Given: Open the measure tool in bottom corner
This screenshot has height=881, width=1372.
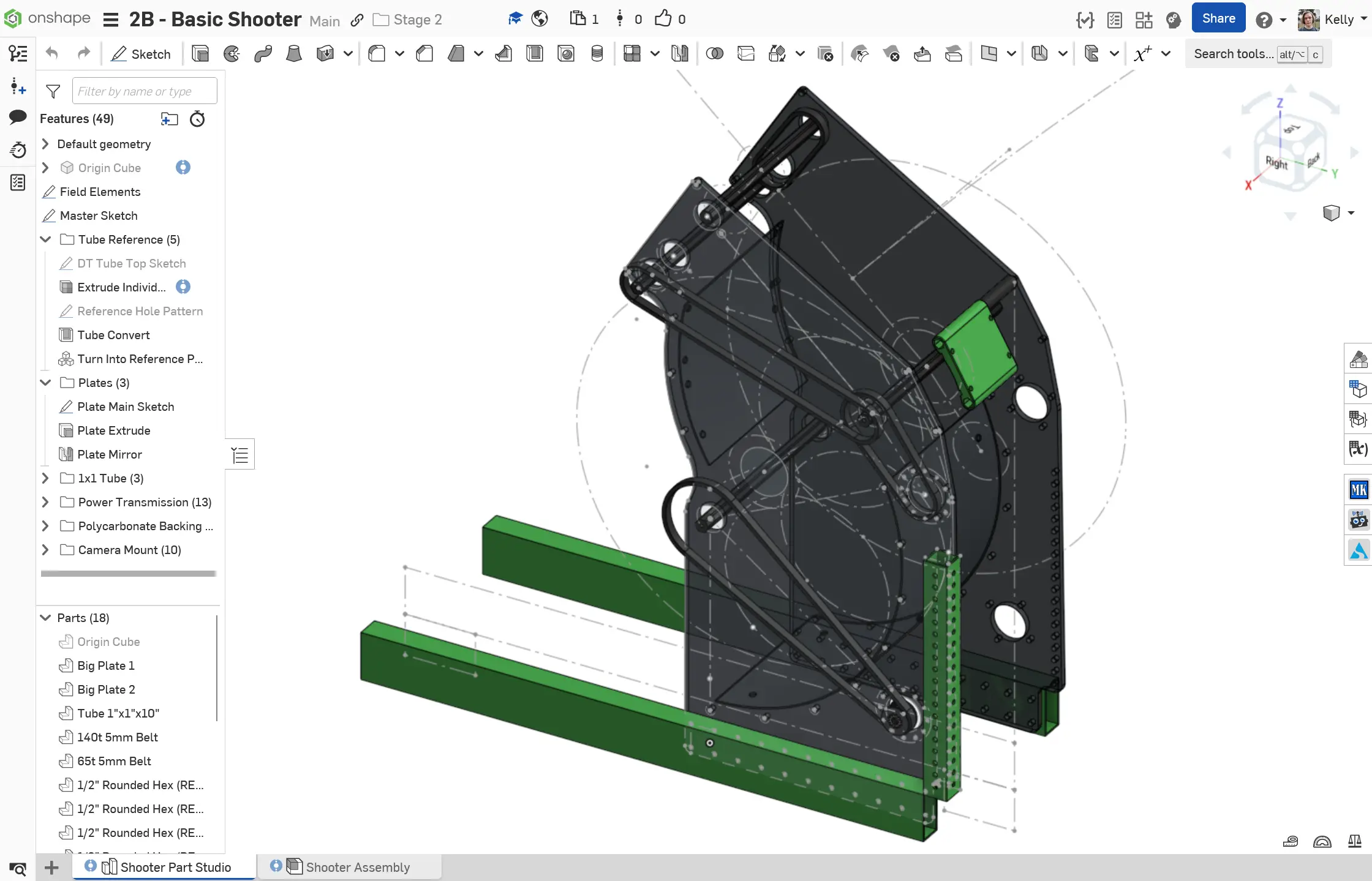Looking at the screenshot, I should tap(1290, 842).
